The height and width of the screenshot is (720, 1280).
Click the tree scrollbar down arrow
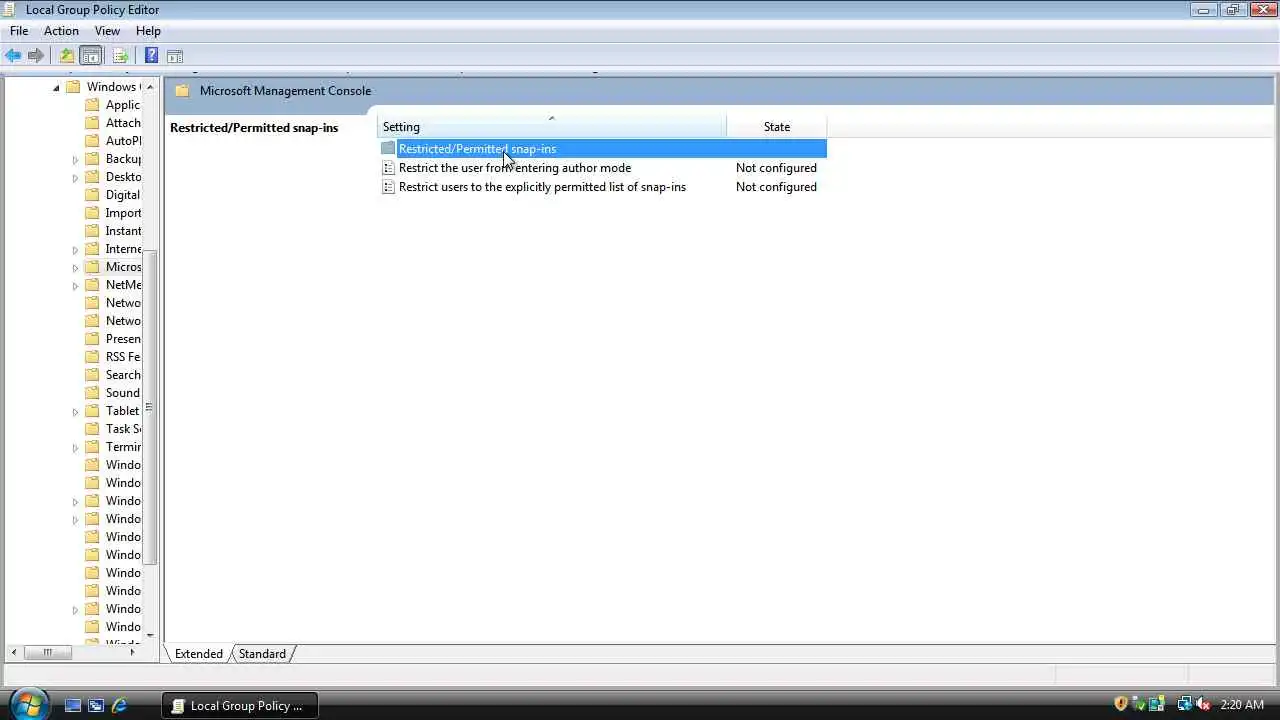pyautogui.click(x=150, y=634)
